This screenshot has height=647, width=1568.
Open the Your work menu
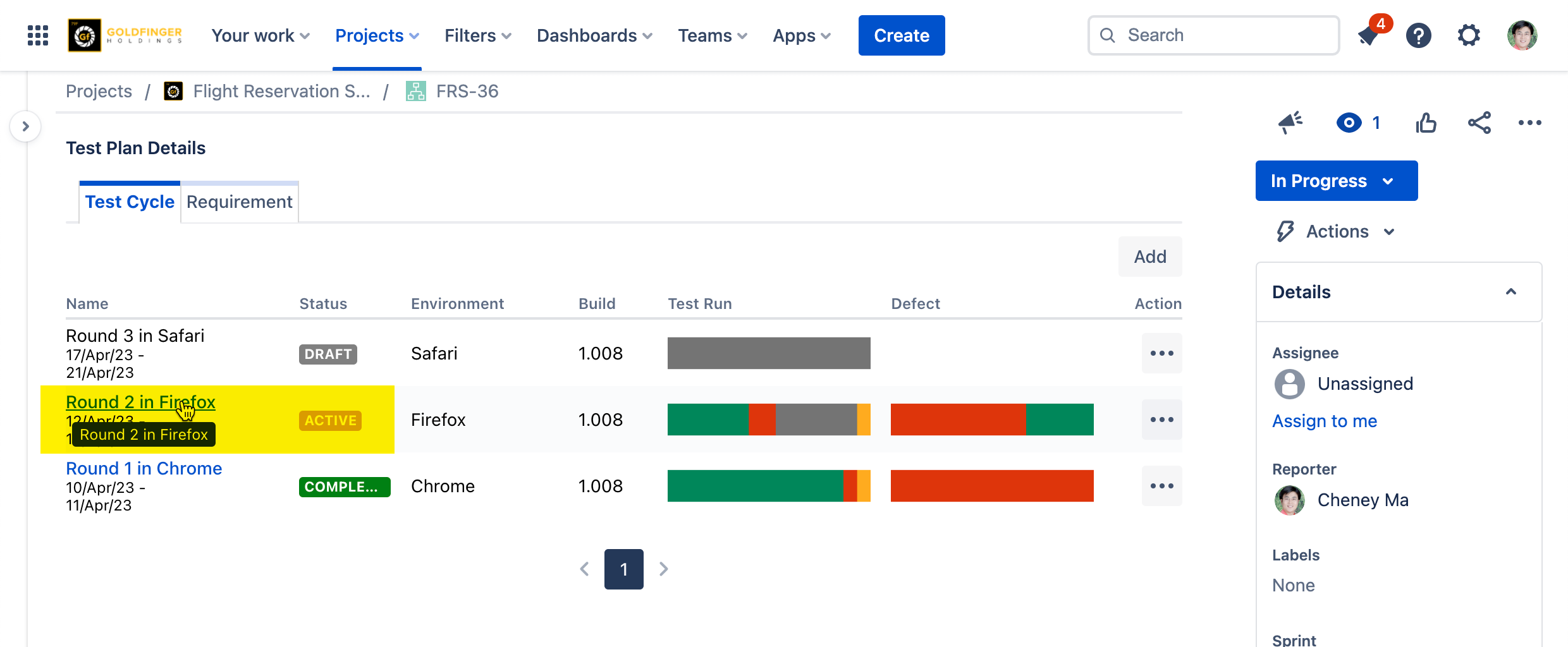[x=260, y=35]
